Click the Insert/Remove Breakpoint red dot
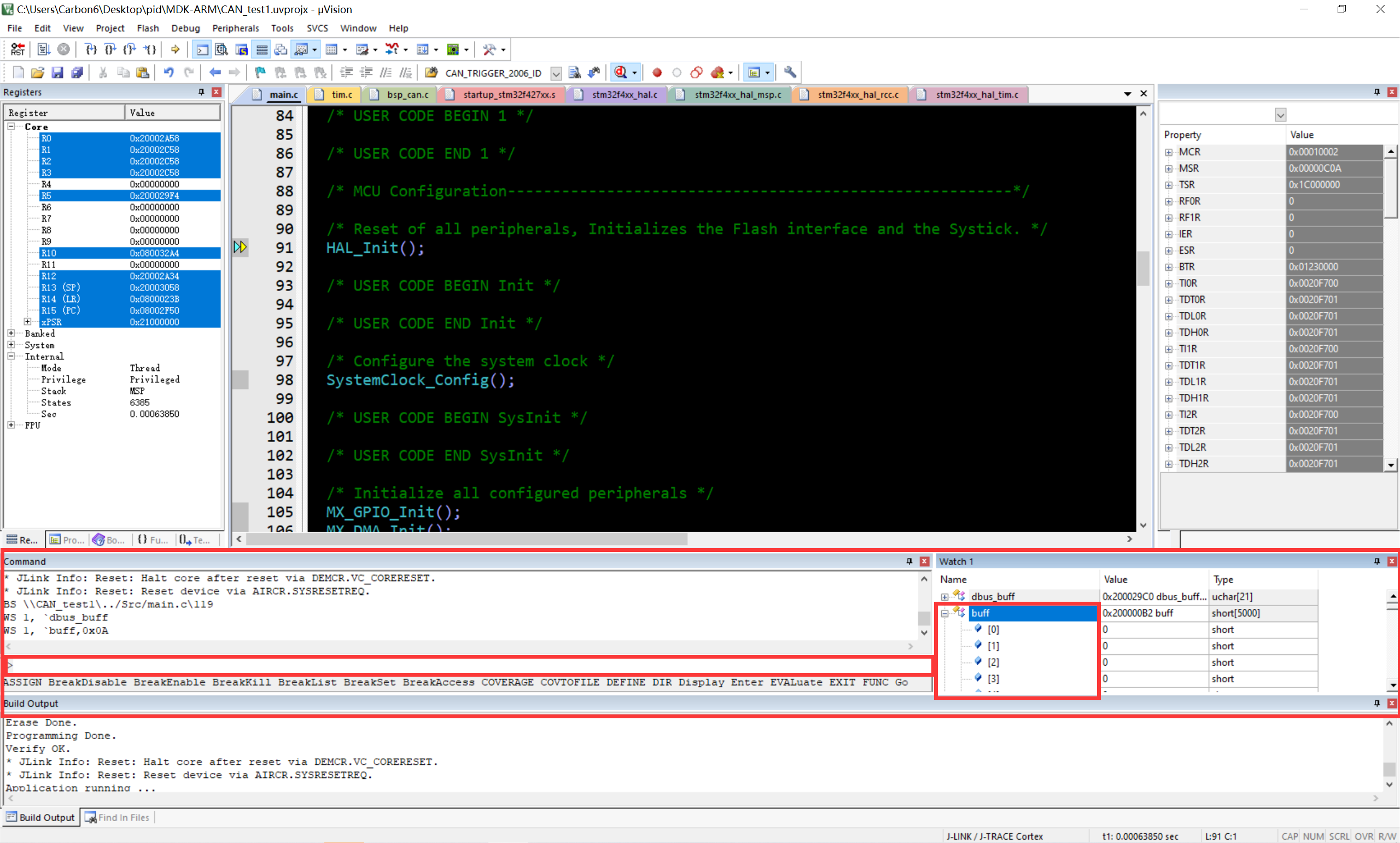The image size is (1400, 843). (x=657, y=73)
